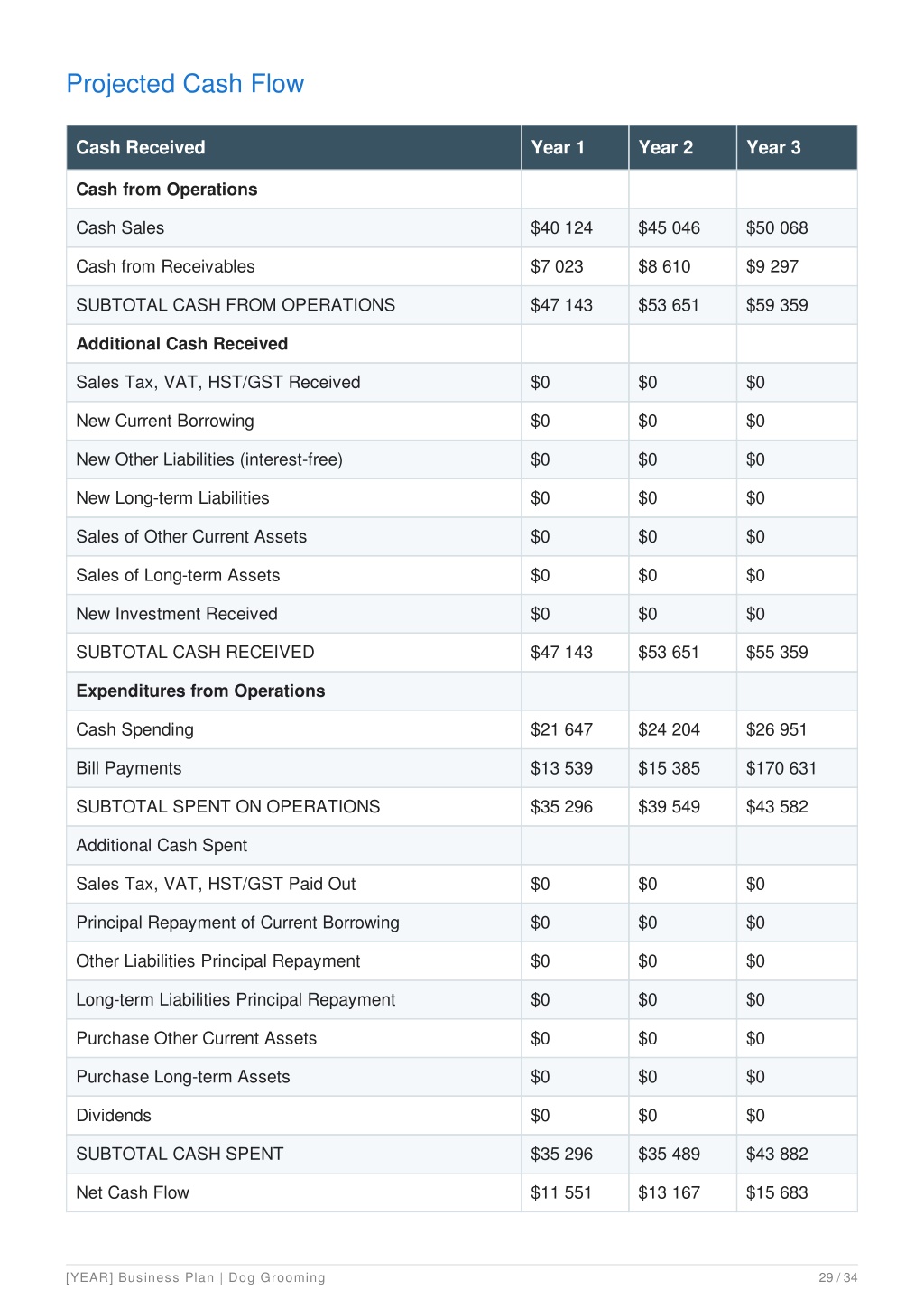
Task: Select the Expenditures from Operations heading
Action: point(200,691)
